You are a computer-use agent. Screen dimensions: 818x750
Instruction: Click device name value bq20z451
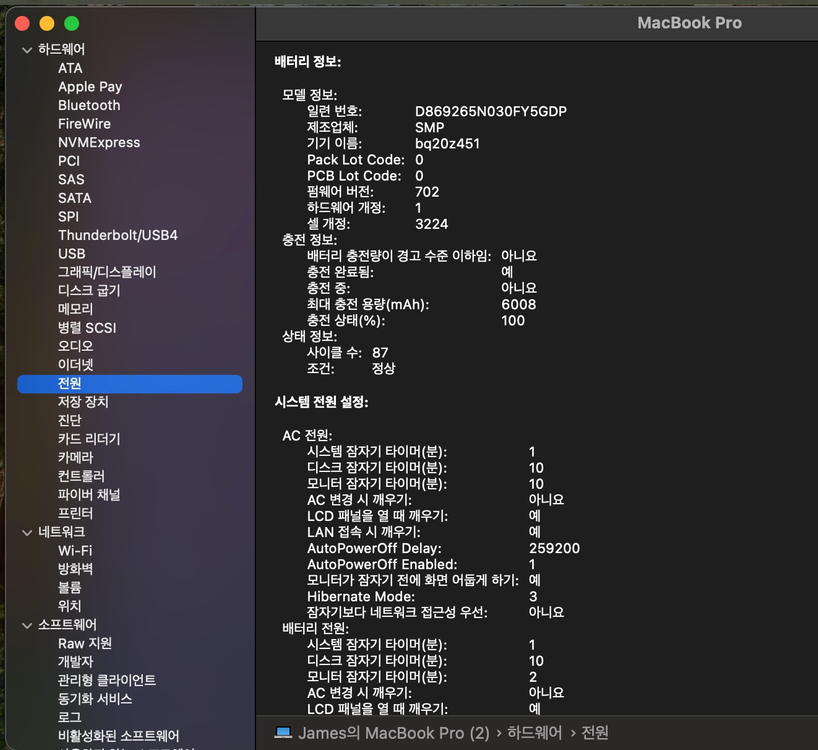pyautogui.click(x=447, y=144)
